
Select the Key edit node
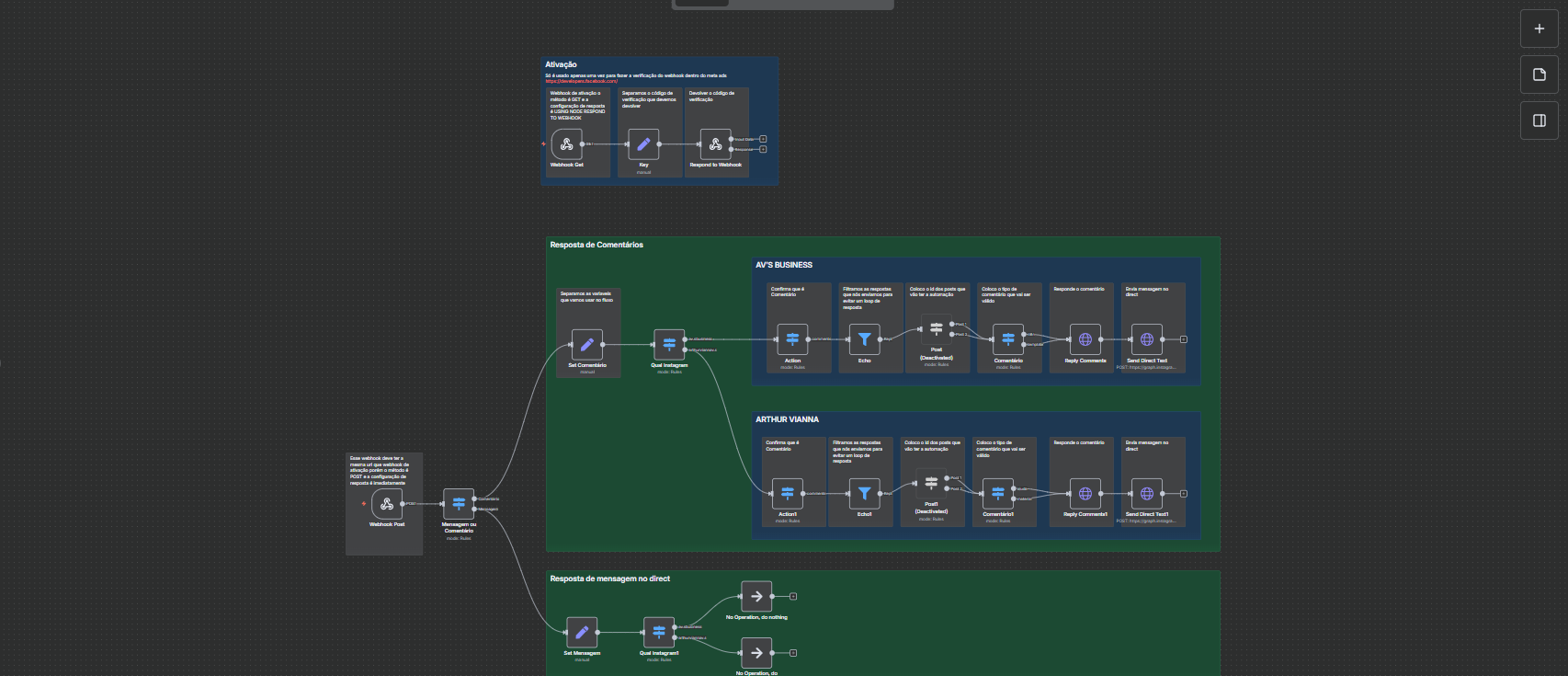click(x=643, y=144)
